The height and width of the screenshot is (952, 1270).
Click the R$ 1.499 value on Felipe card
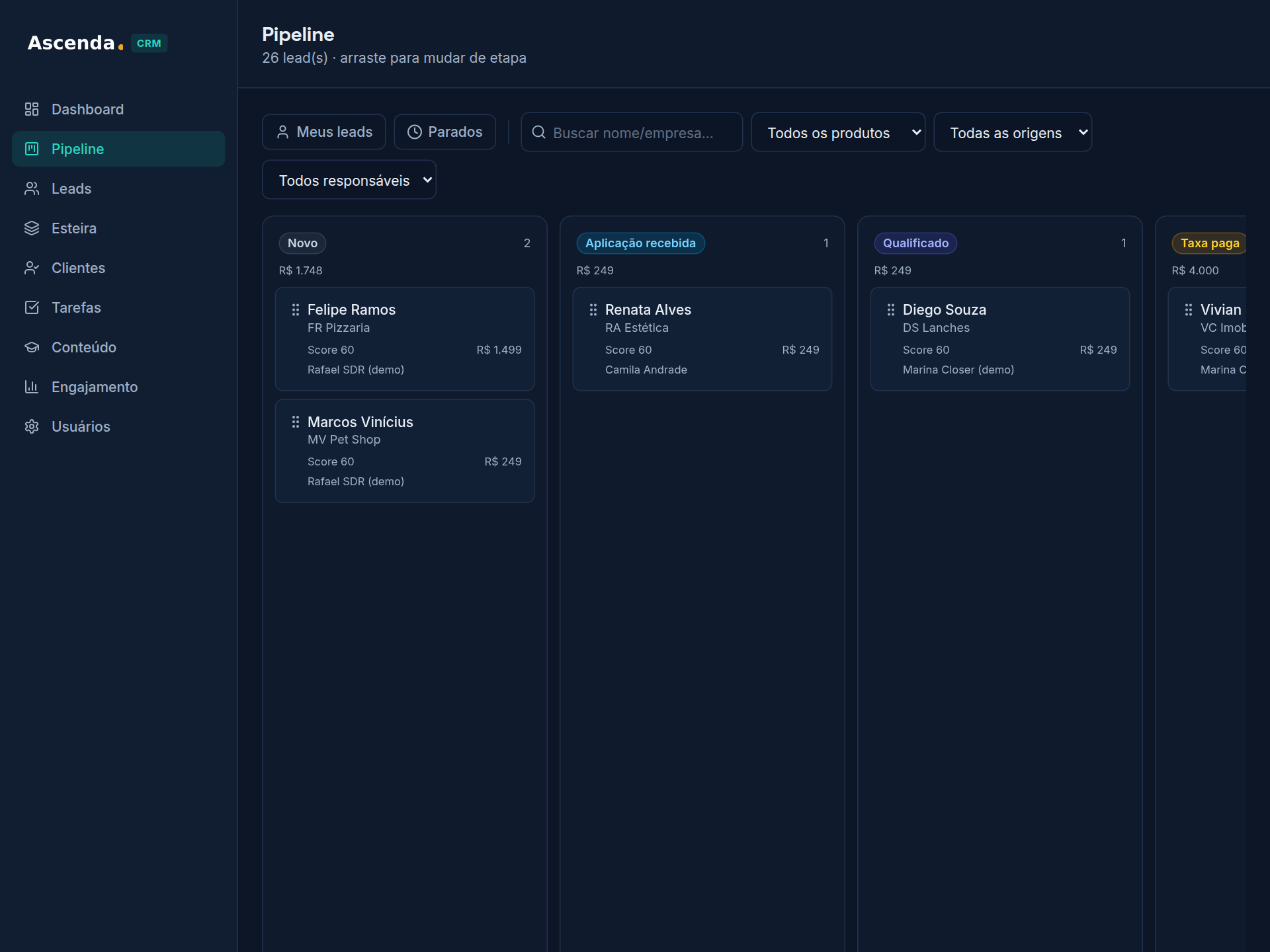(x=499, y=350)
